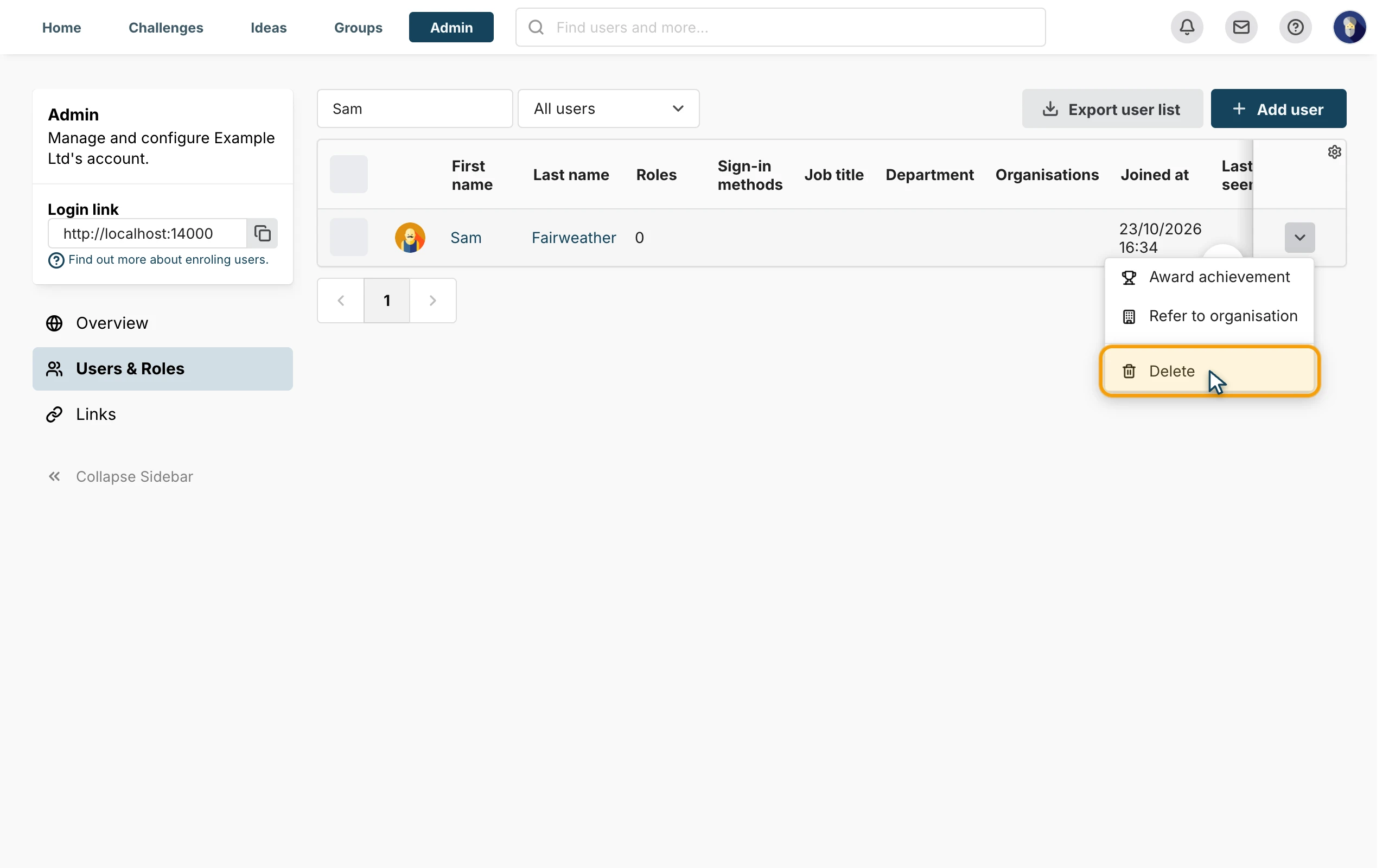Click the Department column header
1389x868 pixels.
929,175
